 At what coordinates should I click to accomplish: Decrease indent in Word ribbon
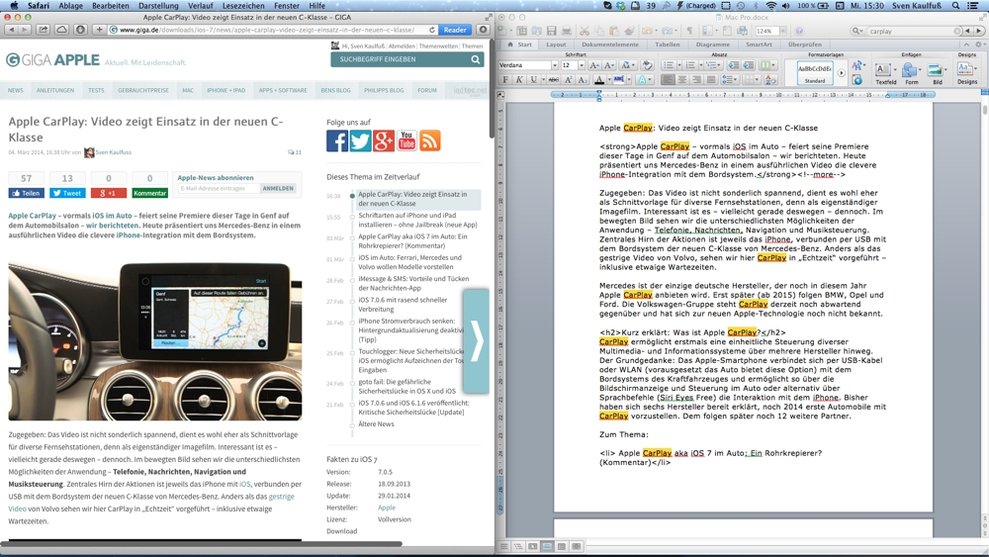click(x=734, y=65)
